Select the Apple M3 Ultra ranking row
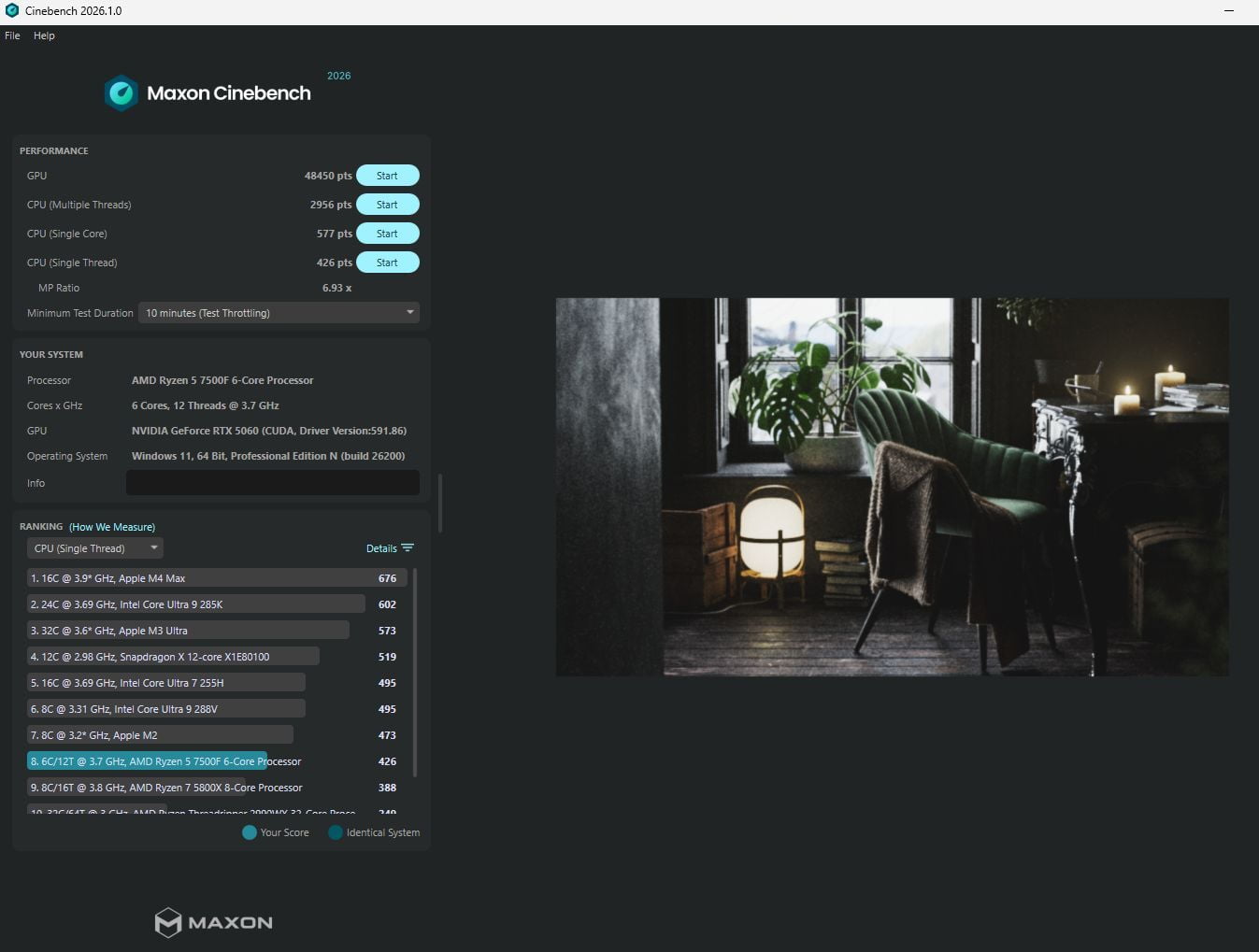Image resolution: width=1259 pixels, height=952 pixels. pyautogui.click(x=217, y=631)
